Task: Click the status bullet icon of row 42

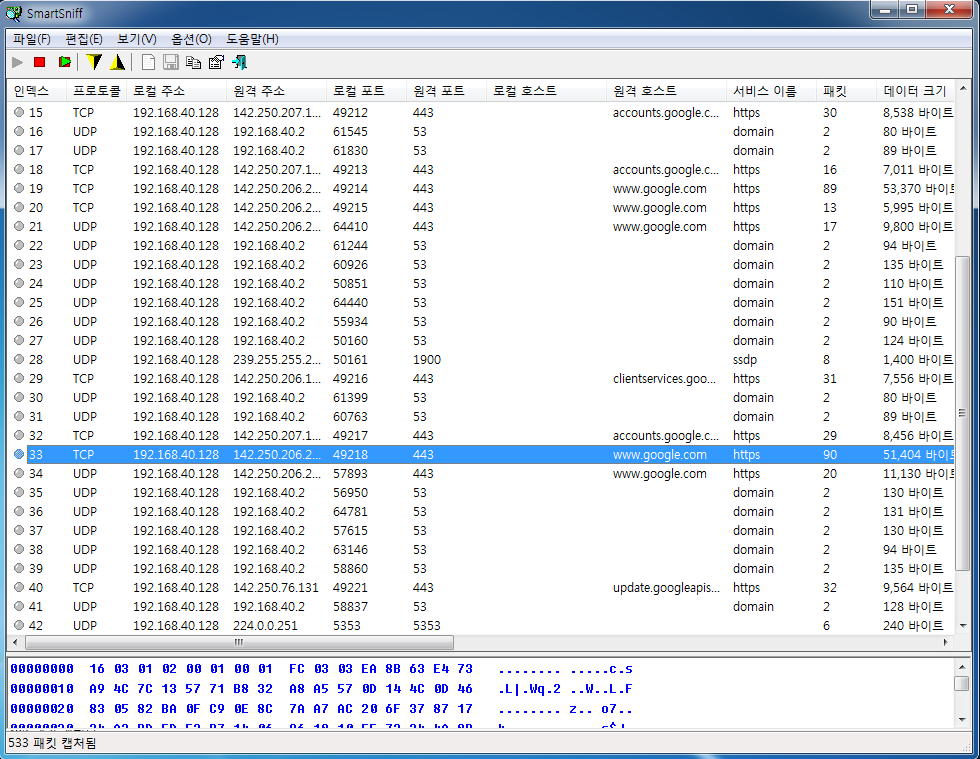Action: pos(19,625)
